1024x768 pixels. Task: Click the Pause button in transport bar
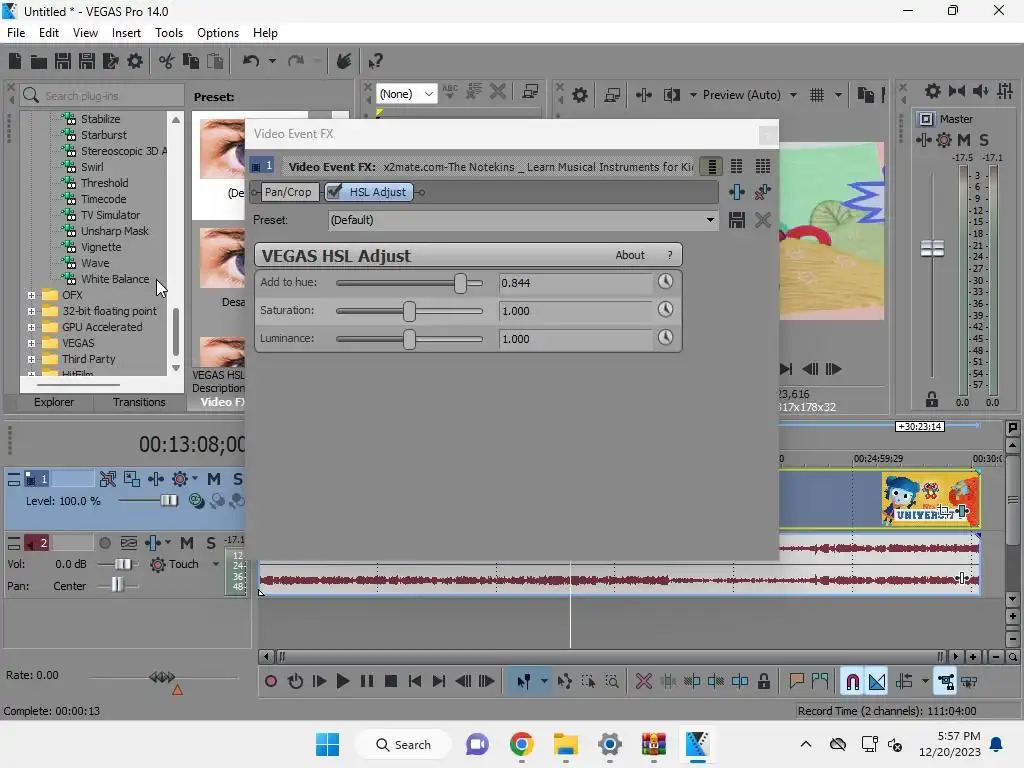(x=367, y=682)
